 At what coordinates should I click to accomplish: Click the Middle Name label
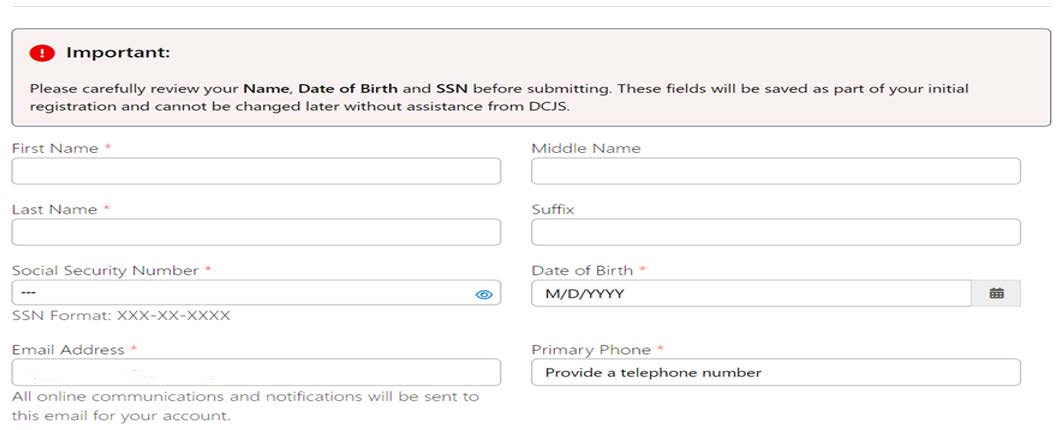click(x=586, y=148)
